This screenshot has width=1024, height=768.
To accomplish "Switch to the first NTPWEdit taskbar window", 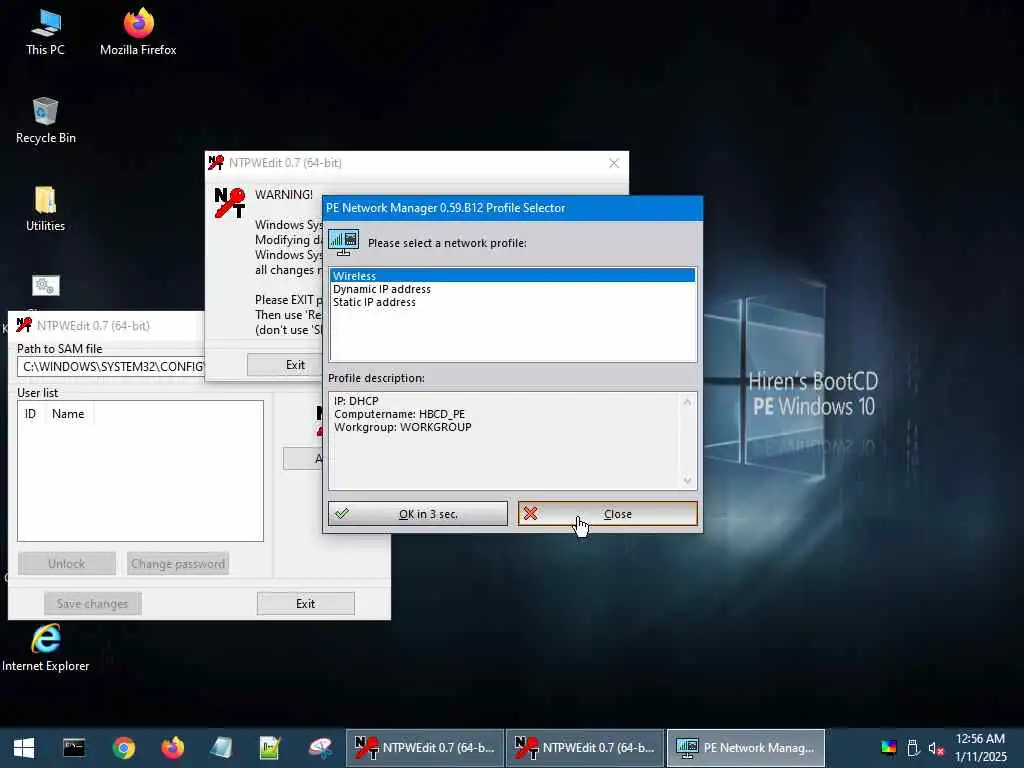I will pos(424,748).
